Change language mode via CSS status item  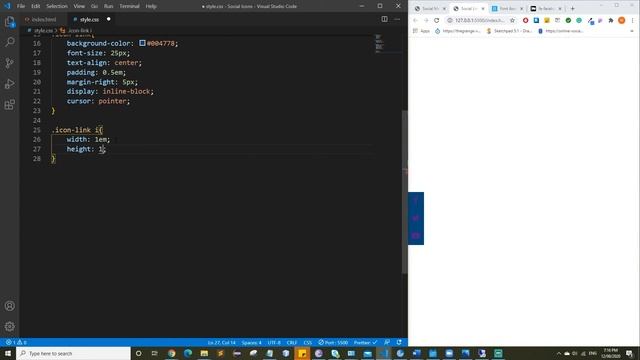coord(308,342)
